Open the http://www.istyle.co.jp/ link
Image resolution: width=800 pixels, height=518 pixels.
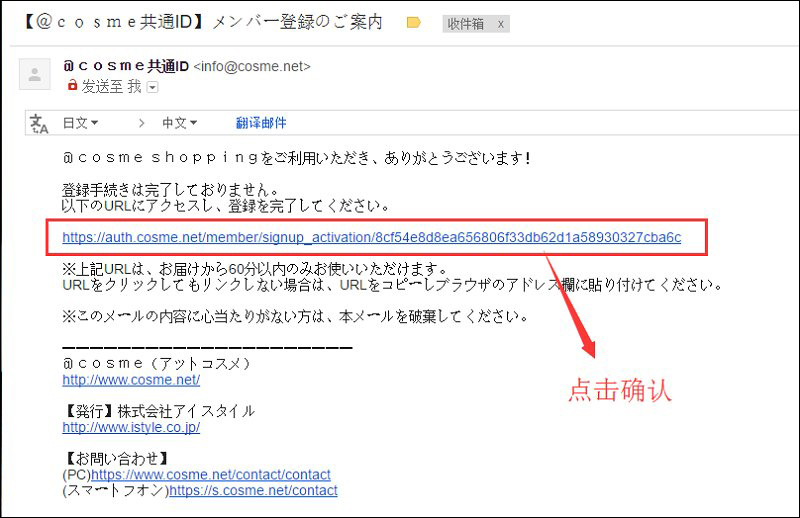point(131,427)
